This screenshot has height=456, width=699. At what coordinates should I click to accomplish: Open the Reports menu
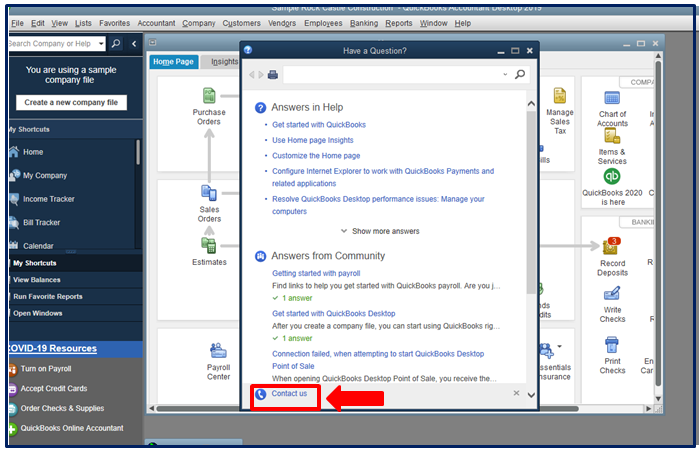coord(399,23)
